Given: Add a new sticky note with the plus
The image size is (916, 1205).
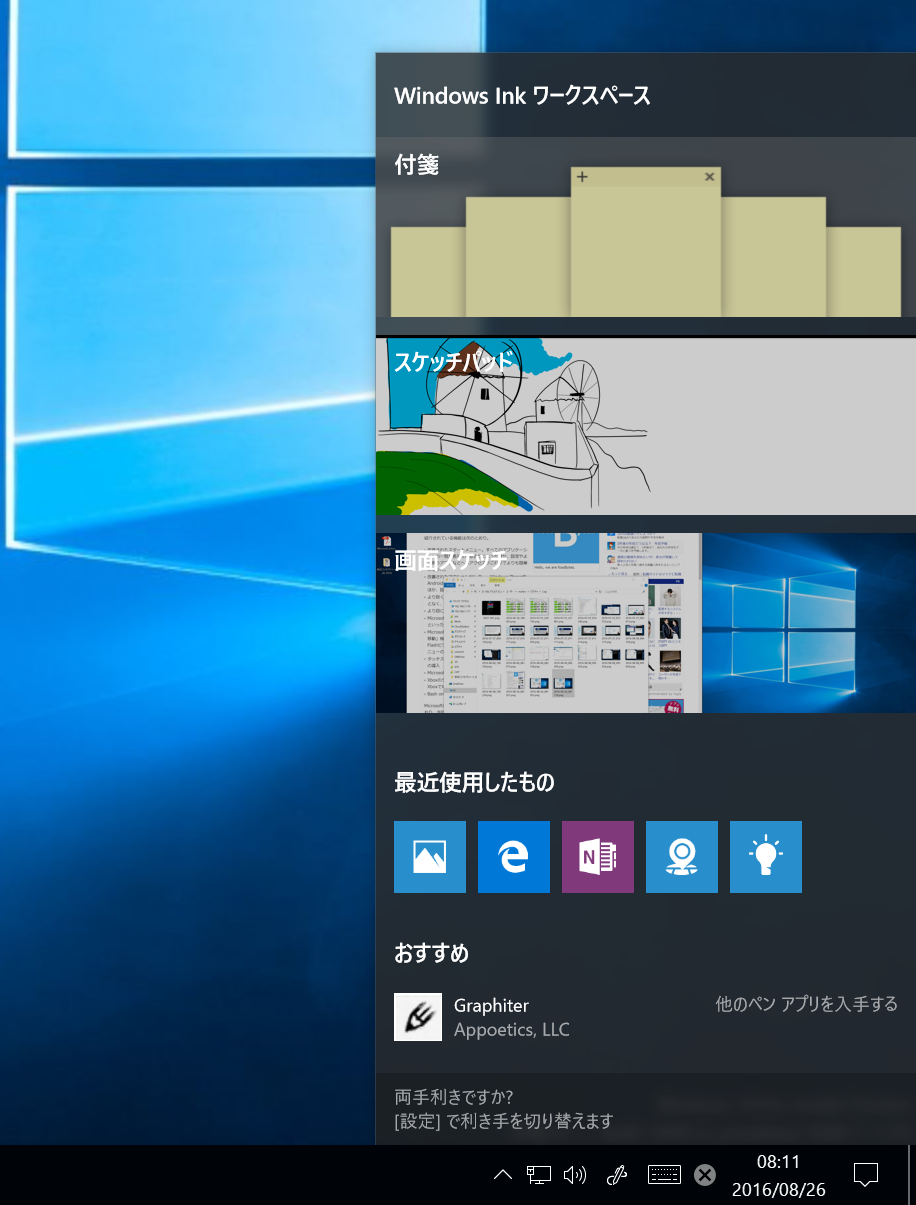Looking at the screenshot, I should 581,176.
